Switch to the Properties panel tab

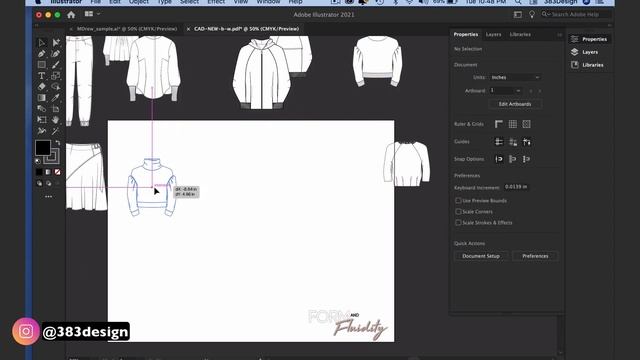coord(466,35)
